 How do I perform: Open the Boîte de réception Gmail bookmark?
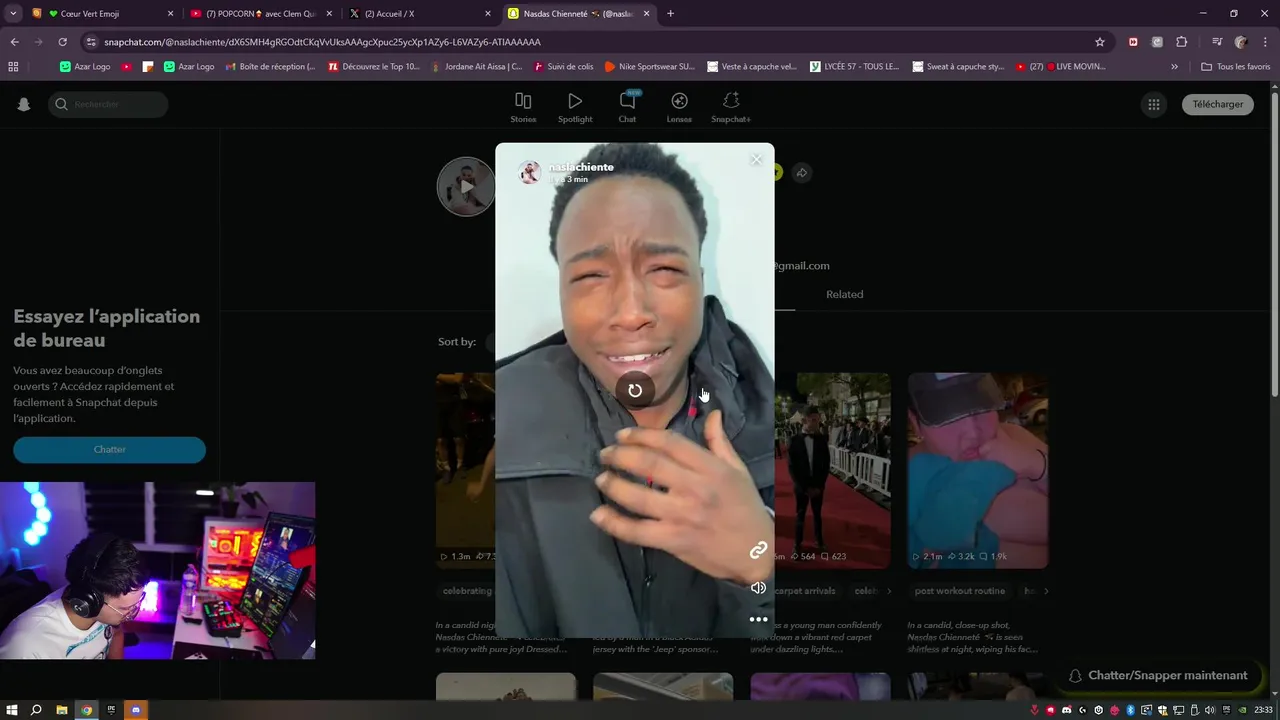(x=270, y=66)
